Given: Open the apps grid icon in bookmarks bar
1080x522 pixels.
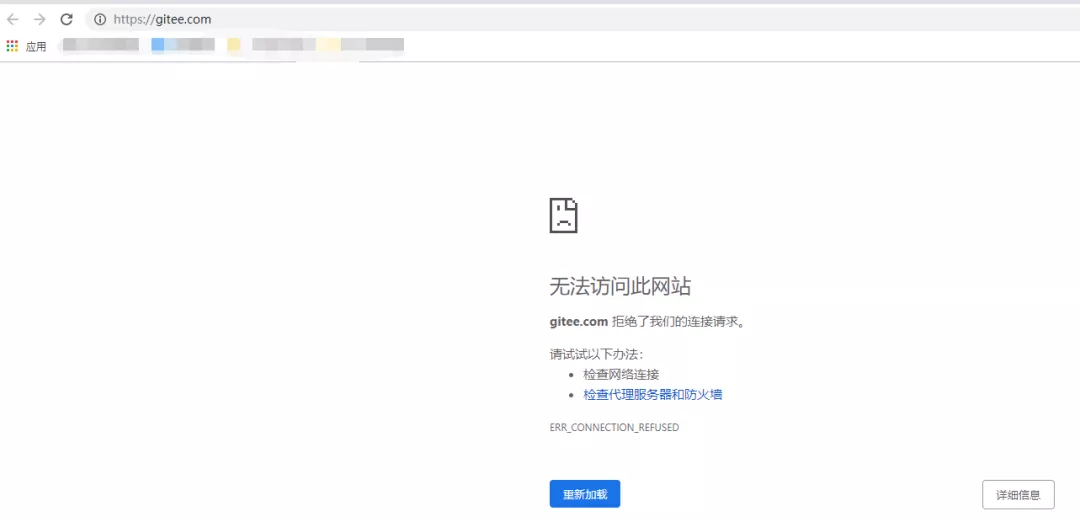Looking at the screenshot, I should tap(12, 46).
